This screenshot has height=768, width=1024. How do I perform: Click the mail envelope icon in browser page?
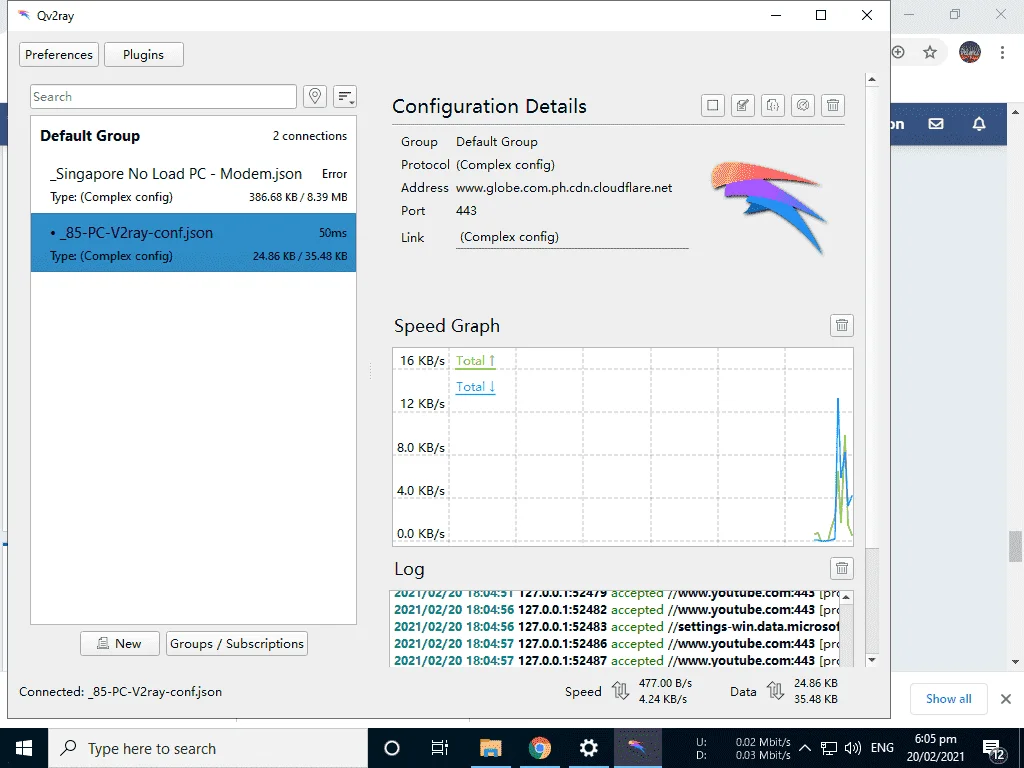click(936, 123)
